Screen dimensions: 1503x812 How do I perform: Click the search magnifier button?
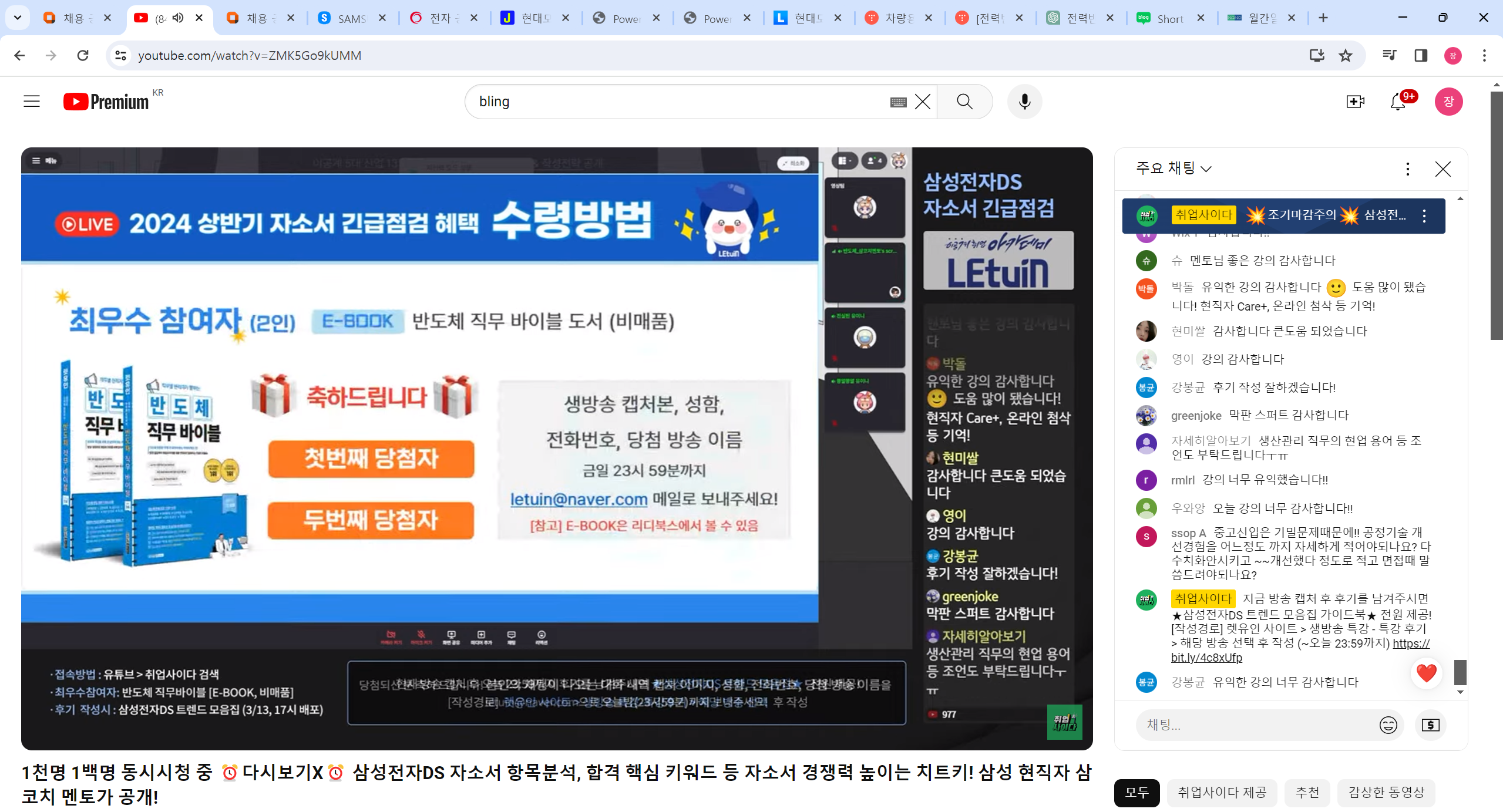click(x=964, y=102)
